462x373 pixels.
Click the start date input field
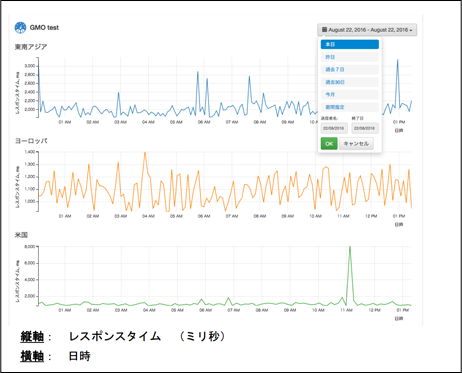[334, 128]
